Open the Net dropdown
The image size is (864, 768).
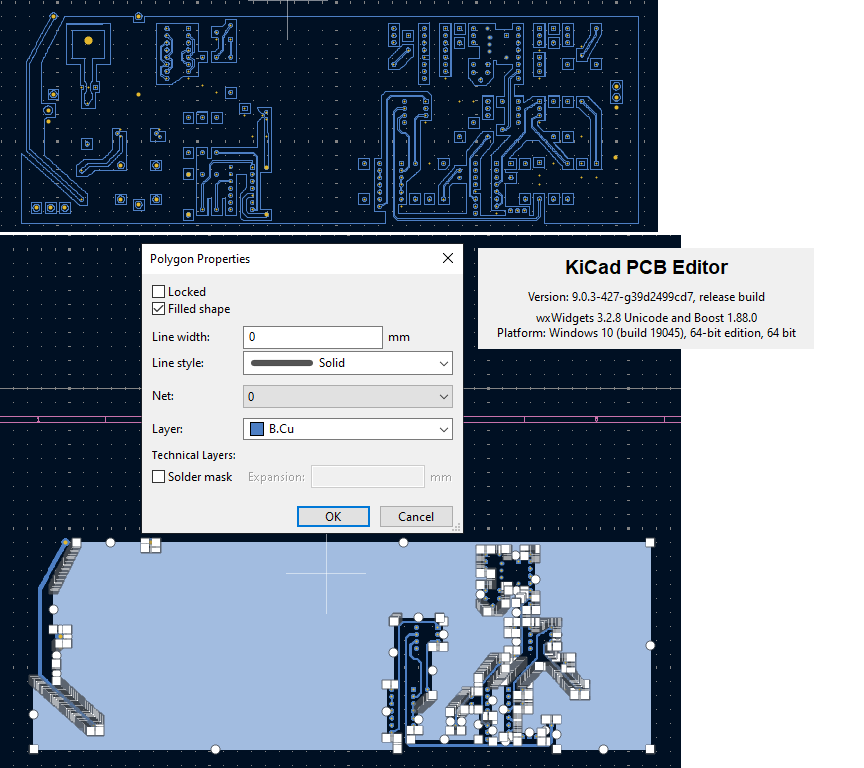[348, 397]
